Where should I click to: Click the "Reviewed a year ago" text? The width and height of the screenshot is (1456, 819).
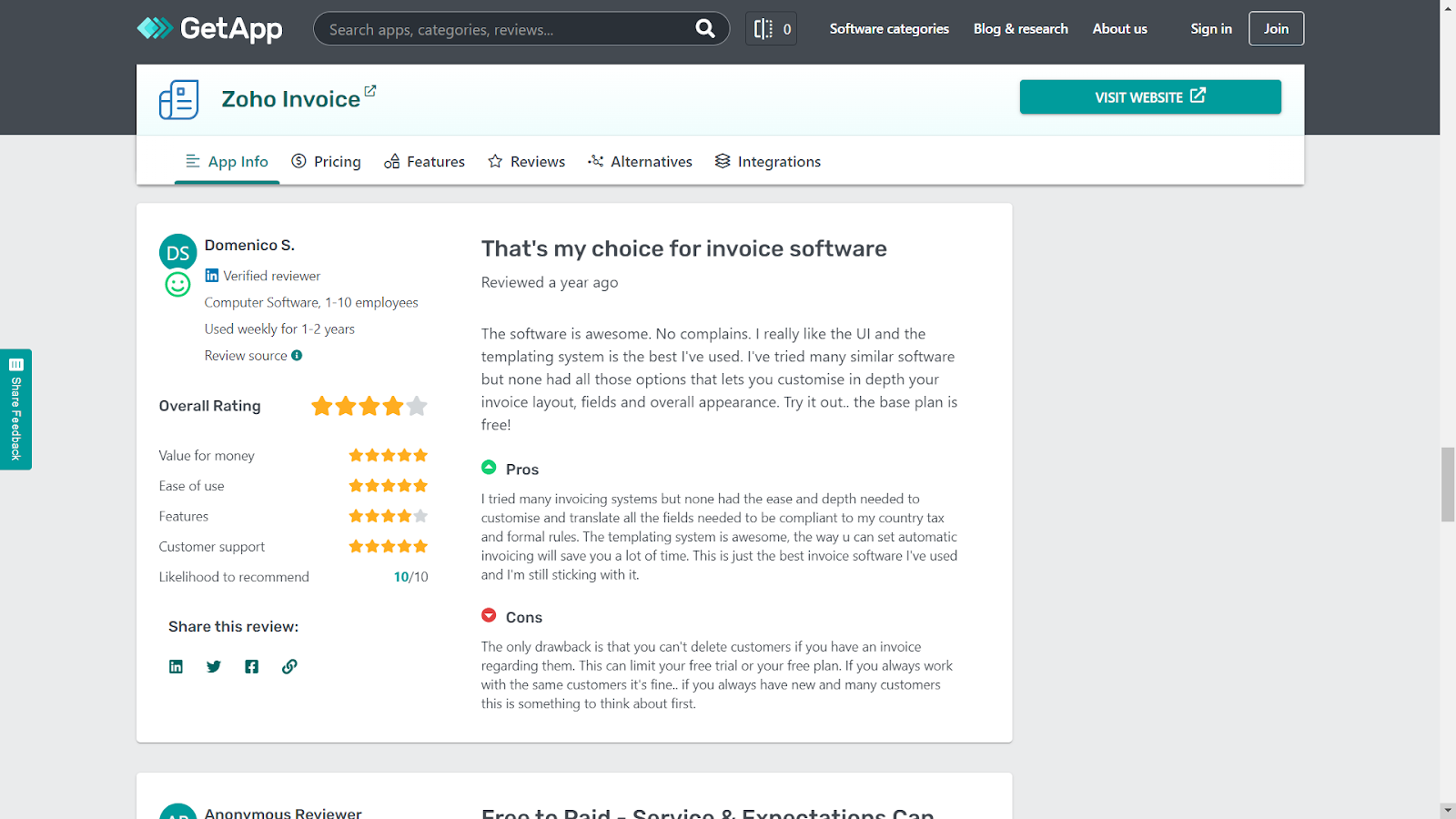click(550, 283)
